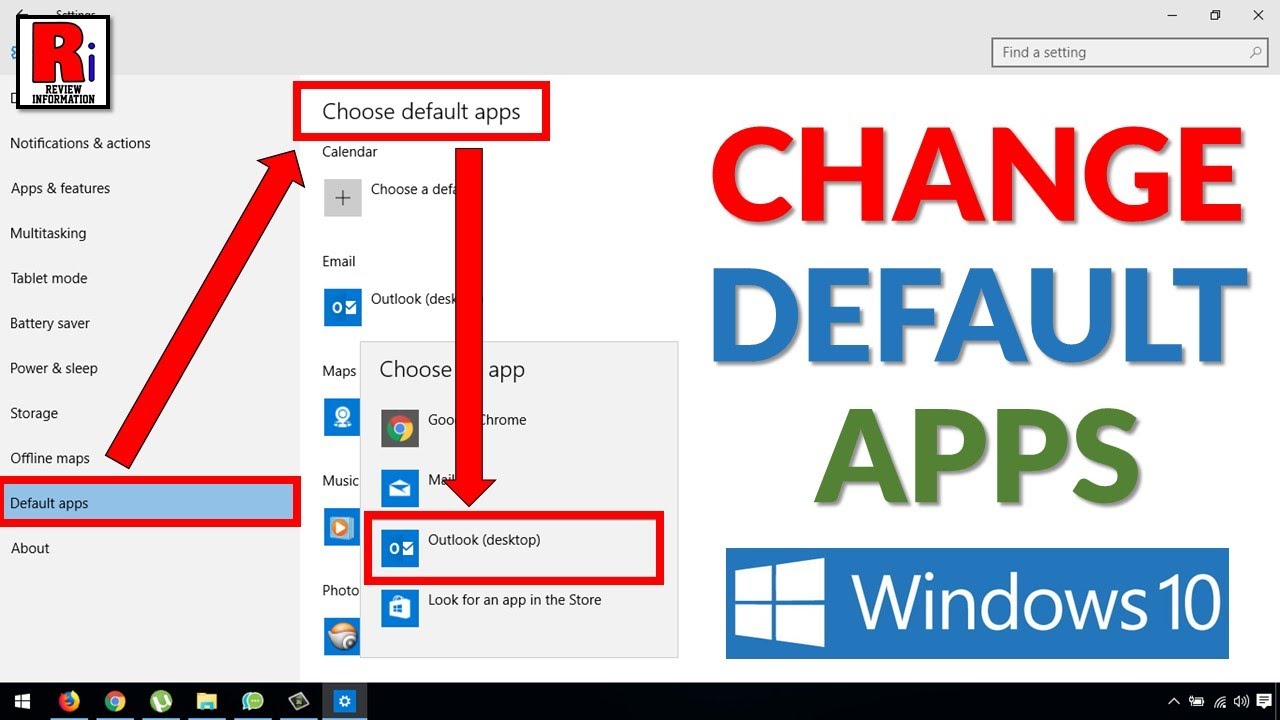Image resolution: width=1280 pixels, height=720 pixels.
Task: Launch Google Chrome from the taskbar
Action: (x=115, y=701)
